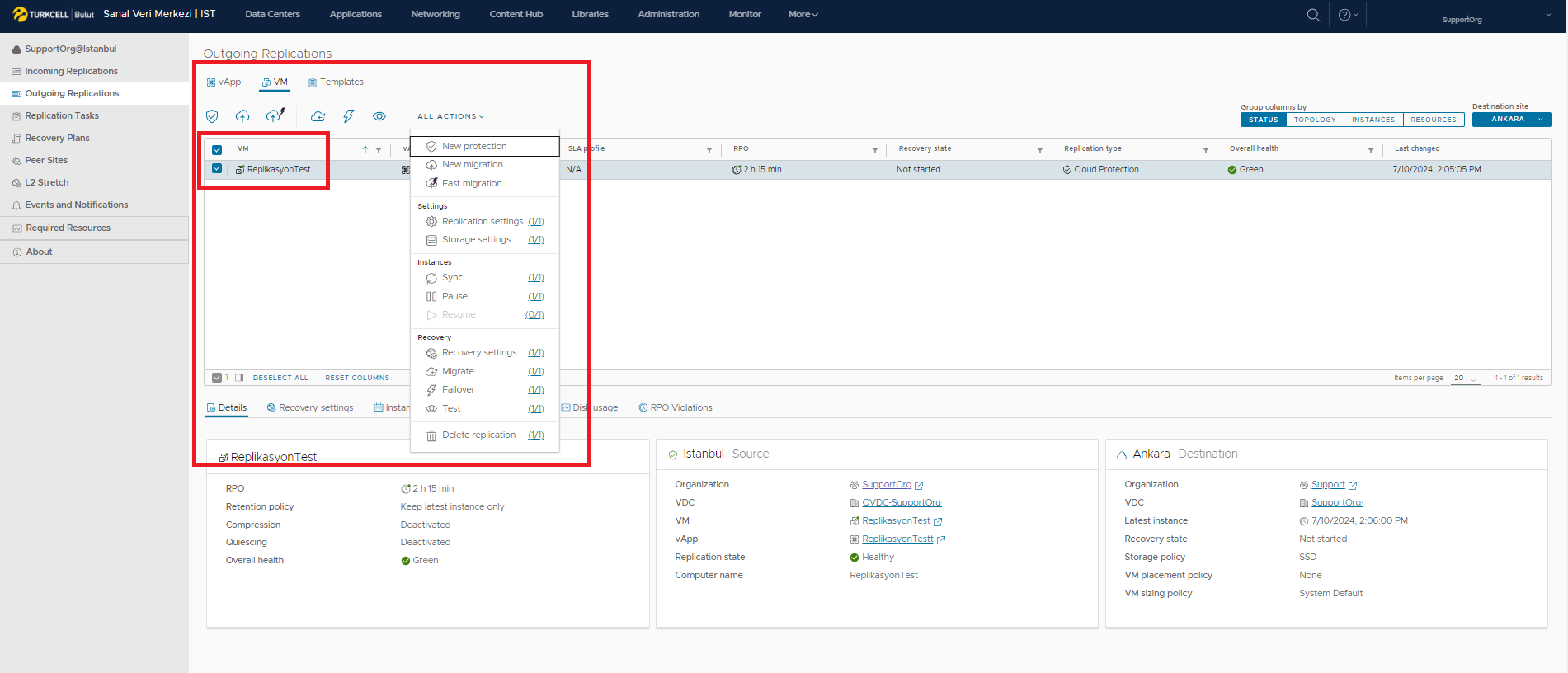Filter the Replication type column

1206,150
